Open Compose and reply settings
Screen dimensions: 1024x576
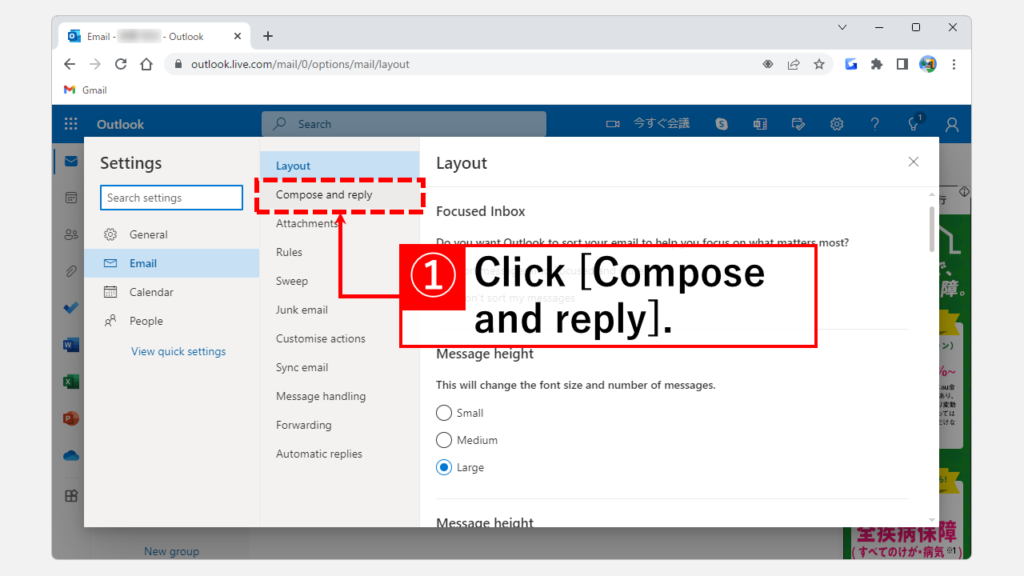pos(340,195)
